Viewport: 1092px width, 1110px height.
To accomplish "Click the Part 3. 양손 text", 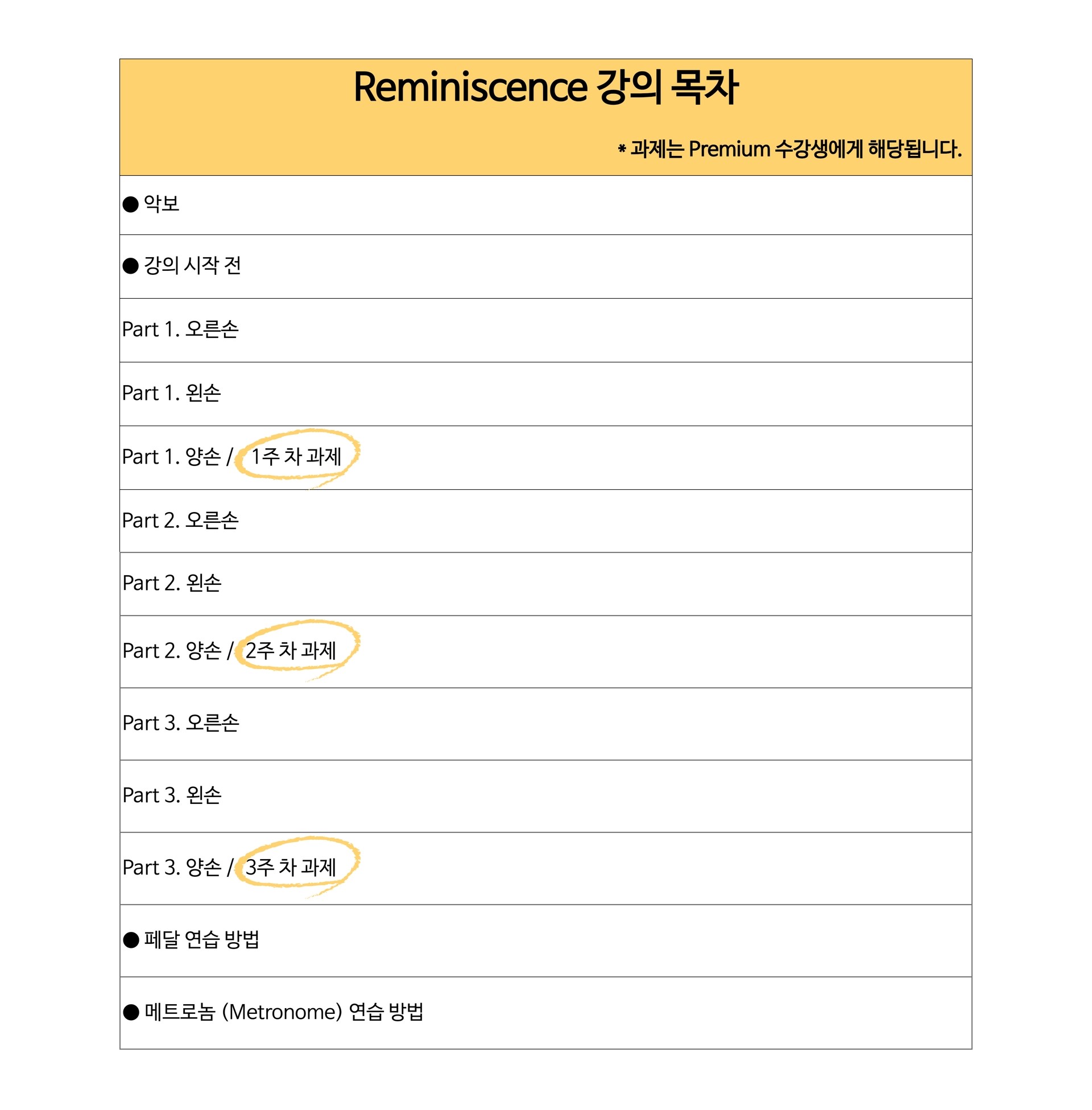I will [172, 868].
